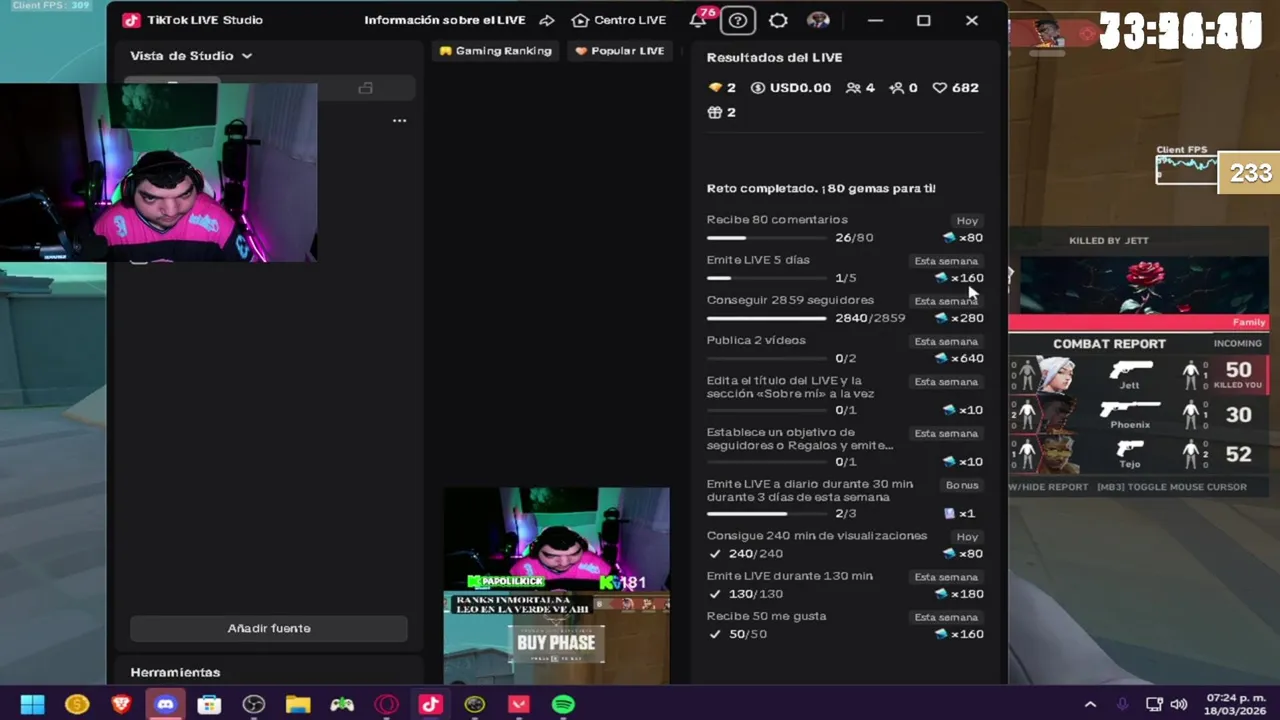Select the Tejo row in Valorant combat report

tap(1138, 454)
